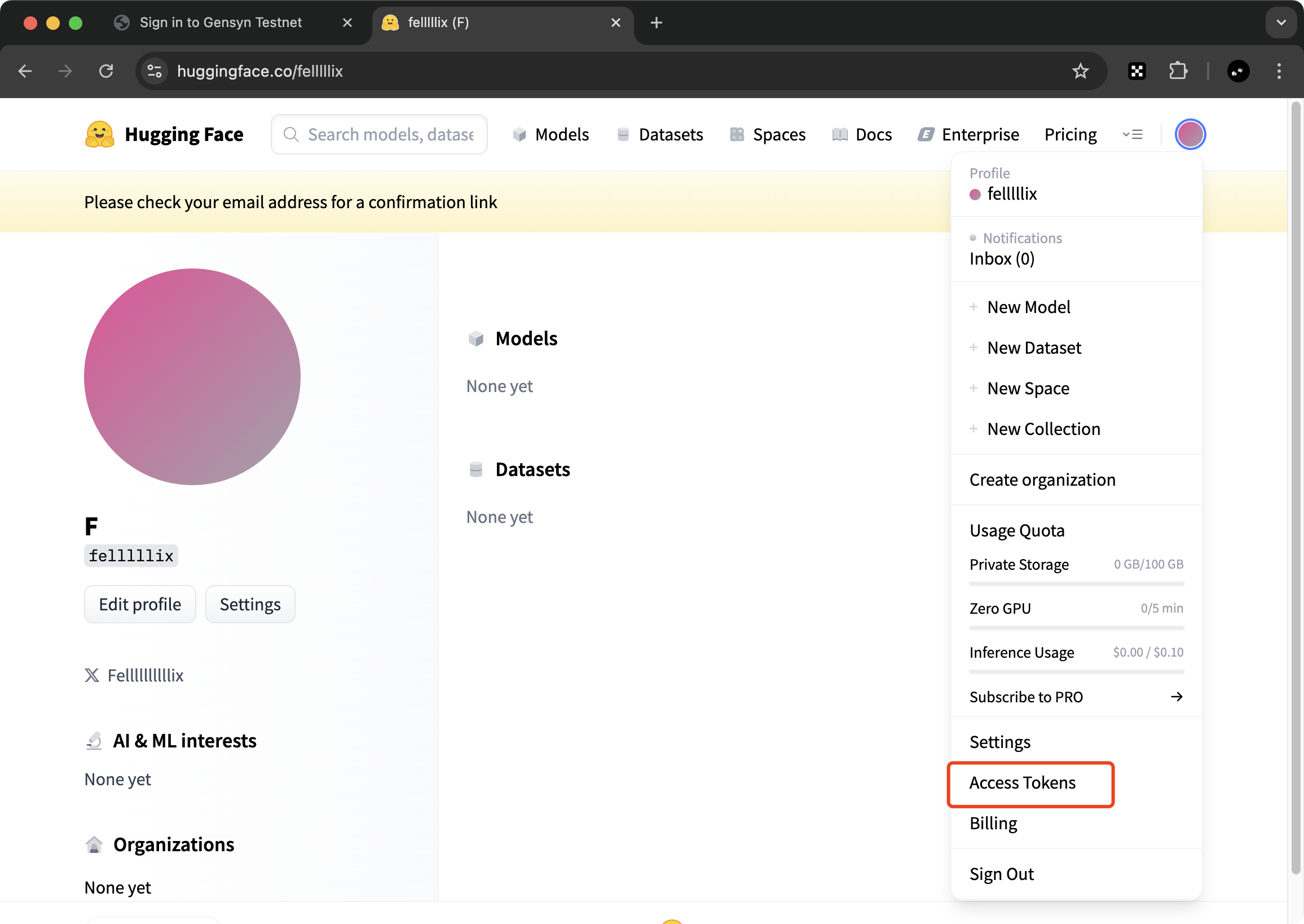Screen dimensions: 1304x924
Task: Select Access Tokens from the profile menu
Action: (x=1023, y=783)
